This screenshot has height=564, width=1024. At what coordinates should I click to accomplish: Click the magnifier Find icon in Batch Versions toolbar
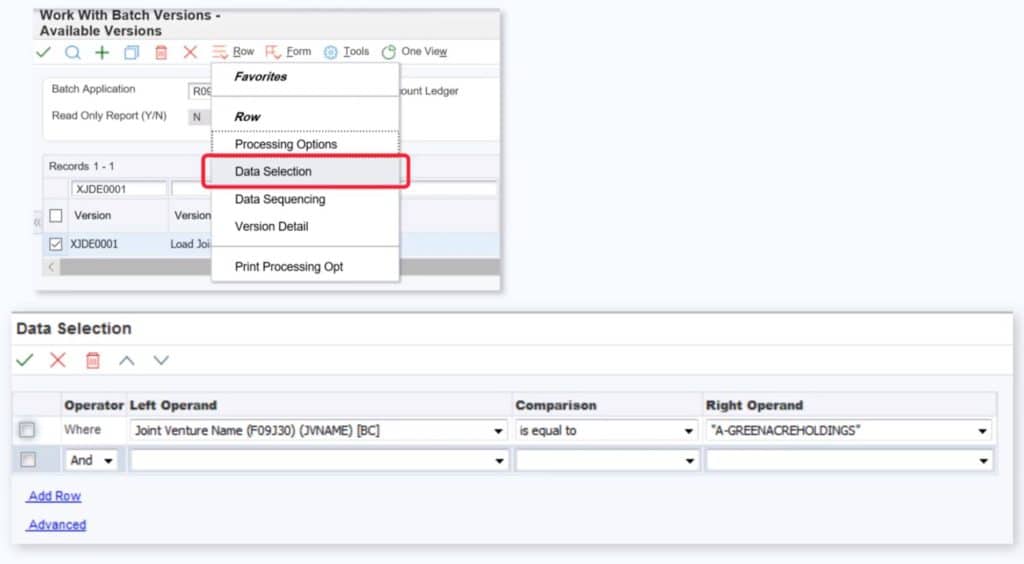[72, 52]
